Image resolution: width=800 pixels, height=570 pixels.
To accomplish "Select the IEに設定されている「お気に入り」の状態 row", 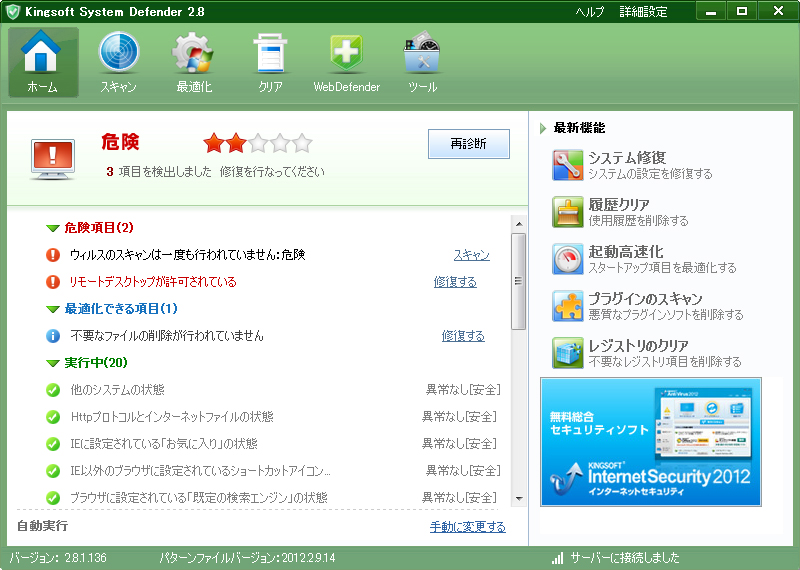I will click(164, 444).
